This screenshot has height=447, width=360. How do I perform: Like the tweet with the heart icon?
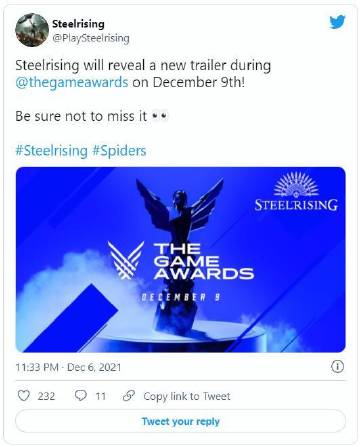(x=24, y=396)
